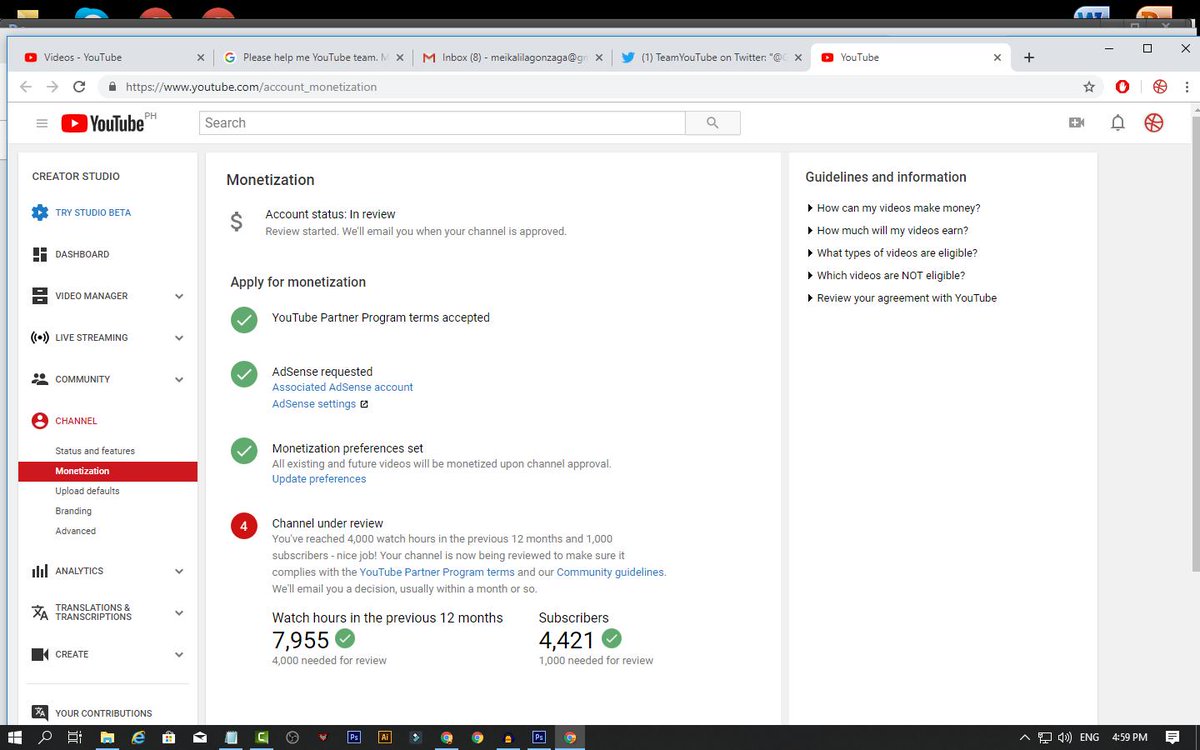The width and height of the screenshot is (1200, 750).
Task: Click the browser address bar URL
Action: pos(251,87)
